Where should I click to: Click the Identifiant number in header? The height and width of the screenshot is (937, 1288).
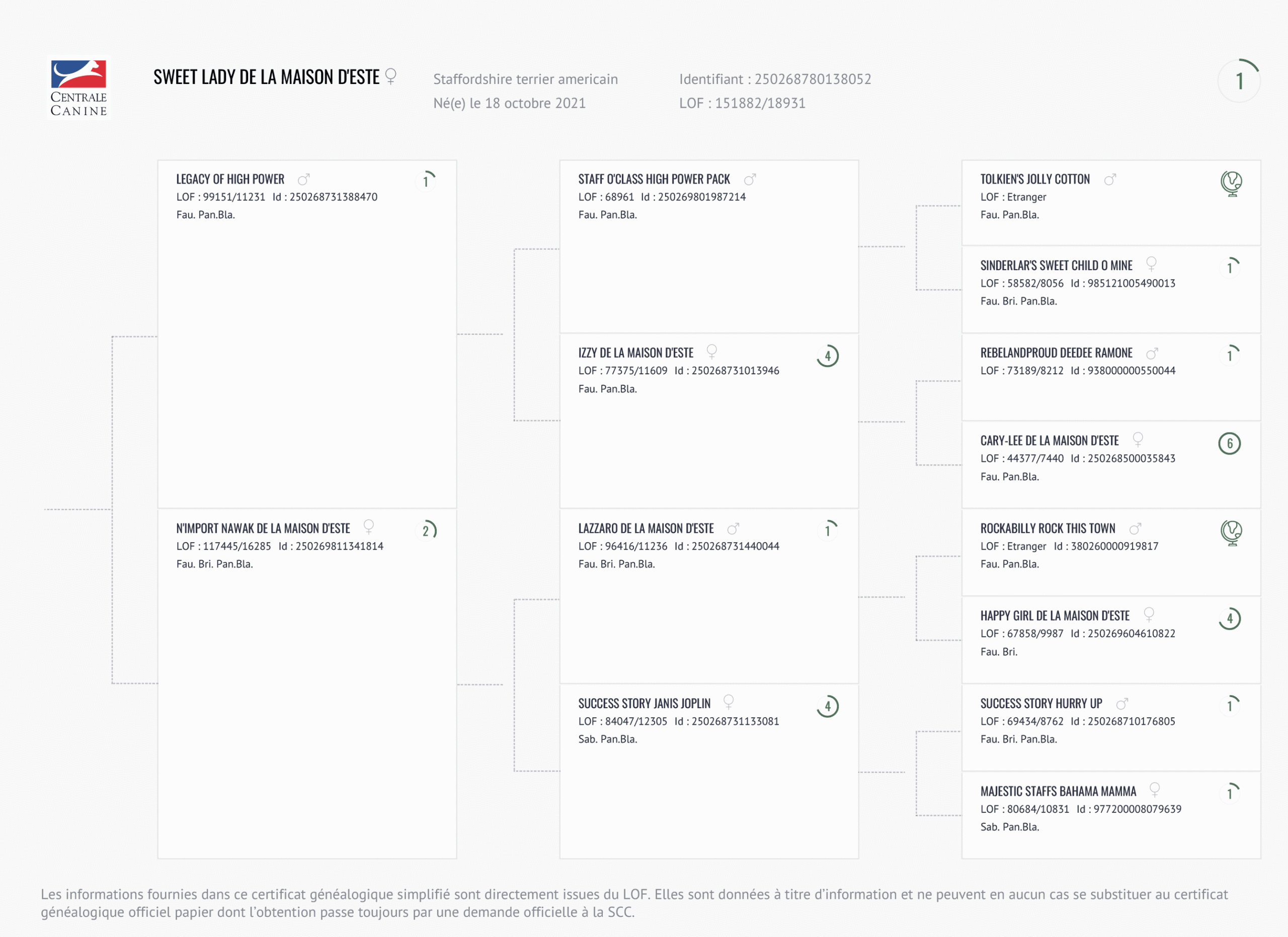812,79
